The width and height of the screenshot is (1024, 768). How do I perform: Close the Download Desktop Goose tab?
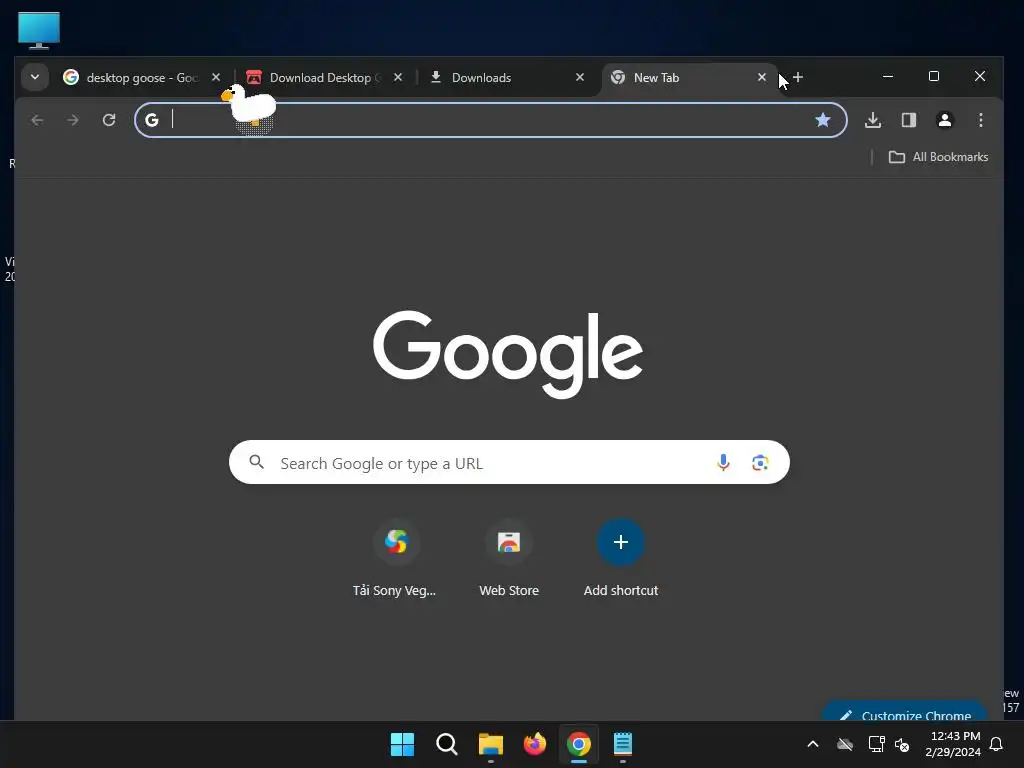tap(398, 77)
